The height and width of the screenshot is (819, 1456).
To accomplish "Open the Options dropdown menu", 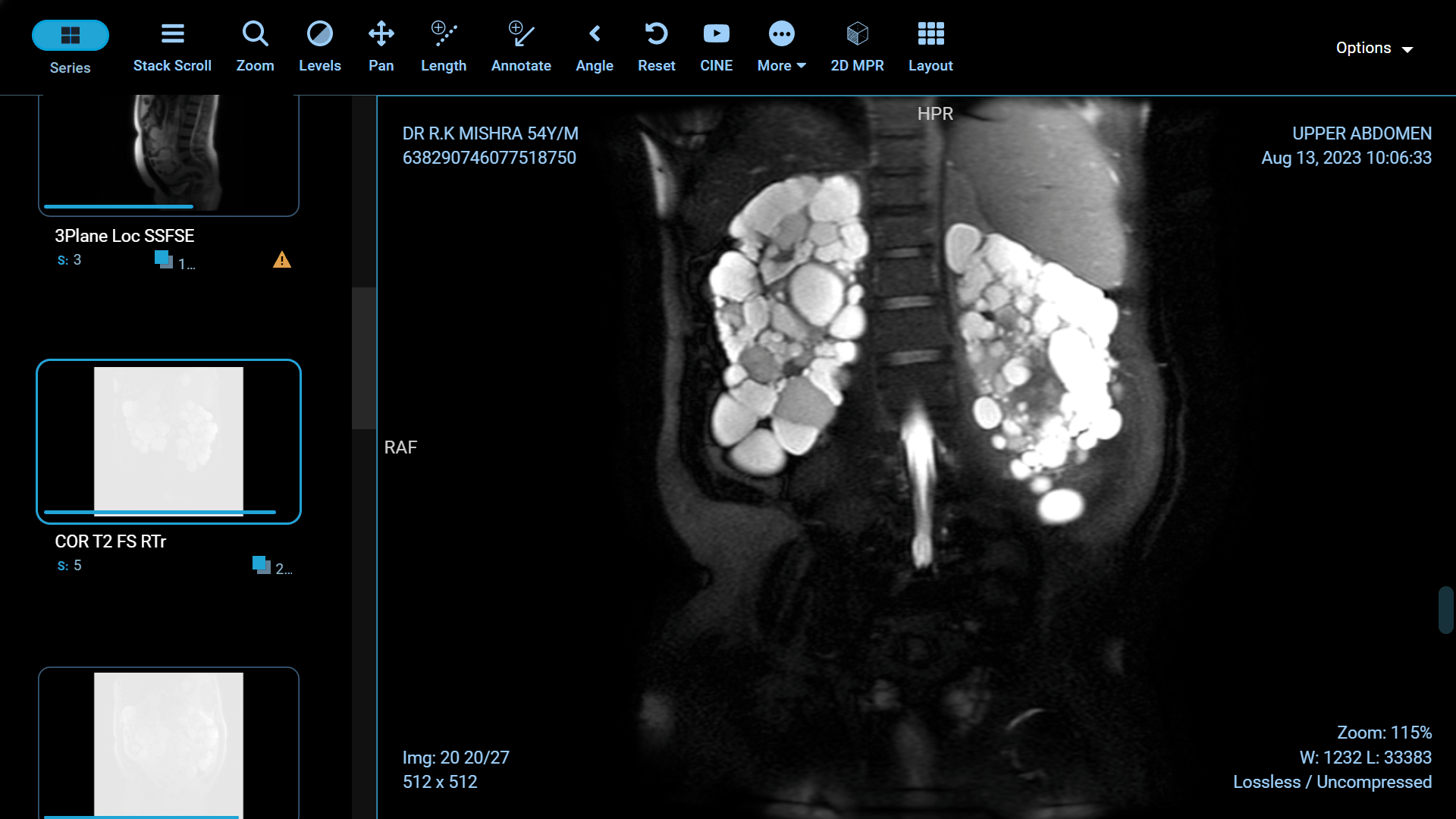I will 1374,47.
